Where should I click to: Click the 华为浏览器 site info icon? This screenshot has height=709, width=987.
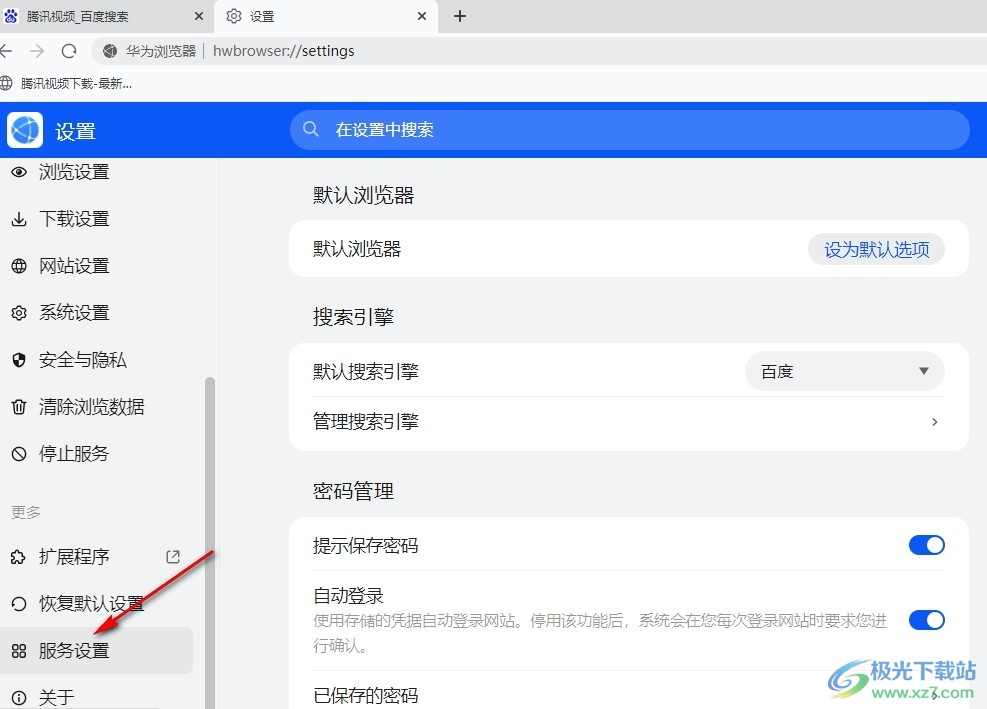(110, 51)
